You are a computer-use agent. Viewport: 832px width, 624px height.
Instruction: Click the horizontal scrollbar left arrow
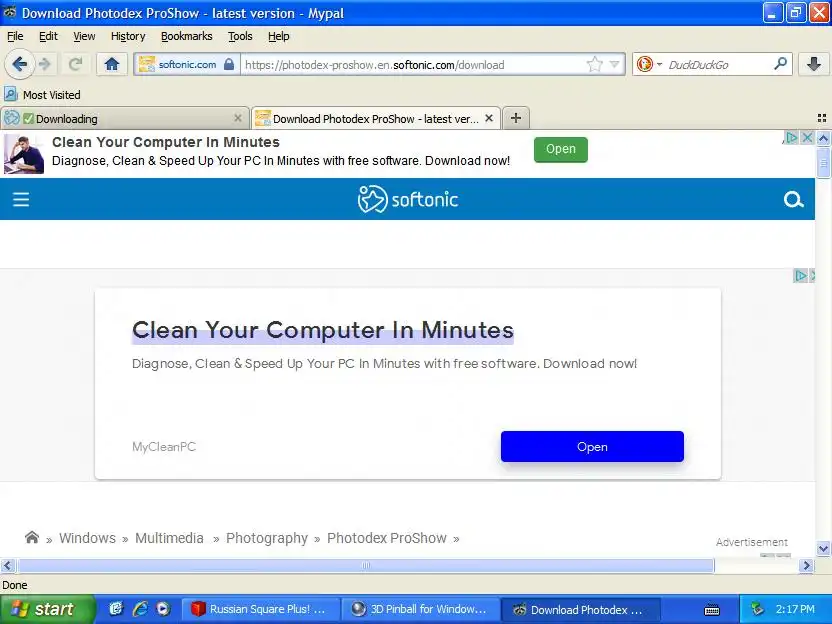click(x=7, y=566)
